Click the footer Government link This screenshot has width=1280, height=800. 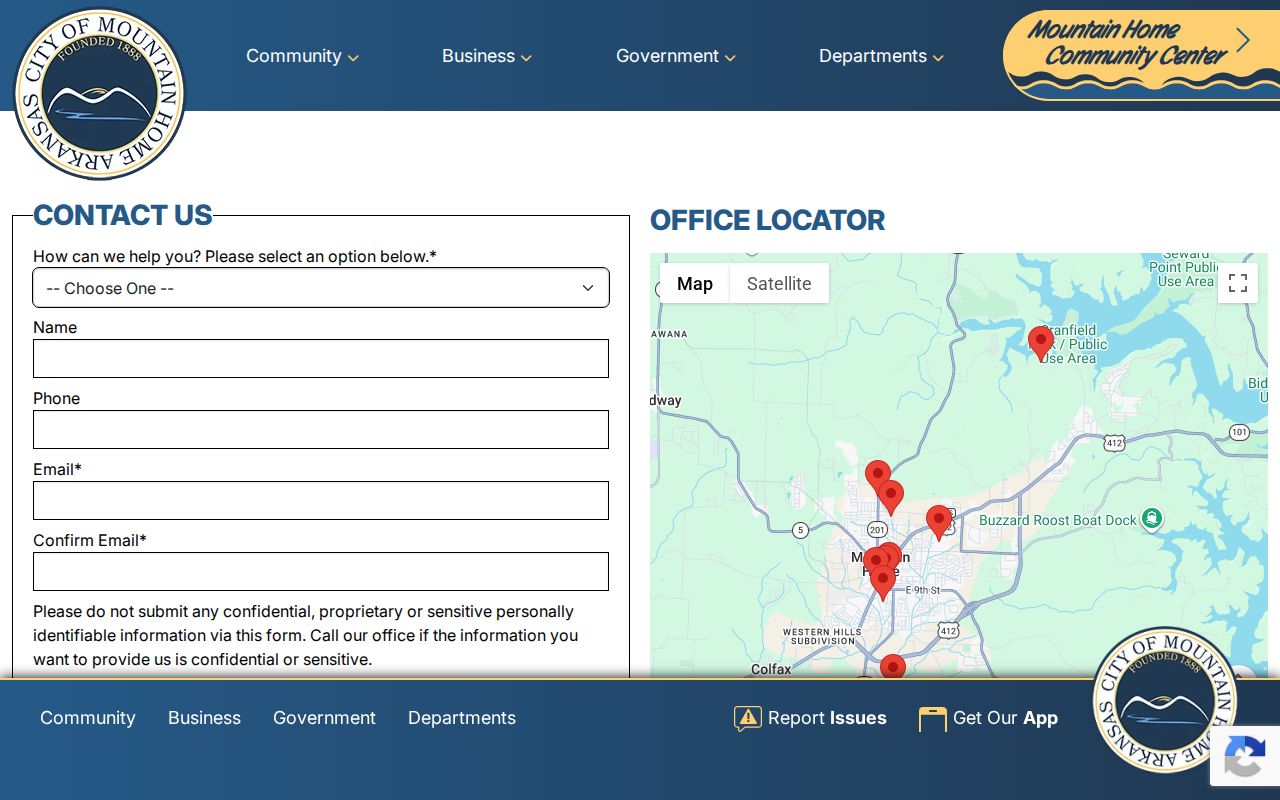pyautogui.click(x=324, y=718)
